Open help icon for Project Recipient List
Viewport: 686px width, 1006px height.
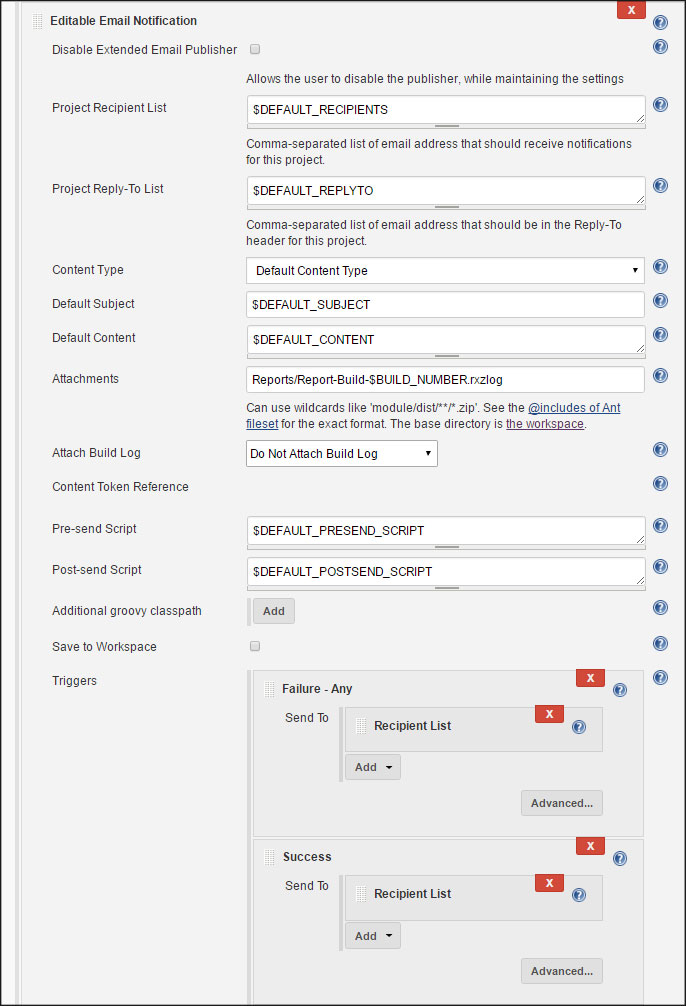pos(660,104)
